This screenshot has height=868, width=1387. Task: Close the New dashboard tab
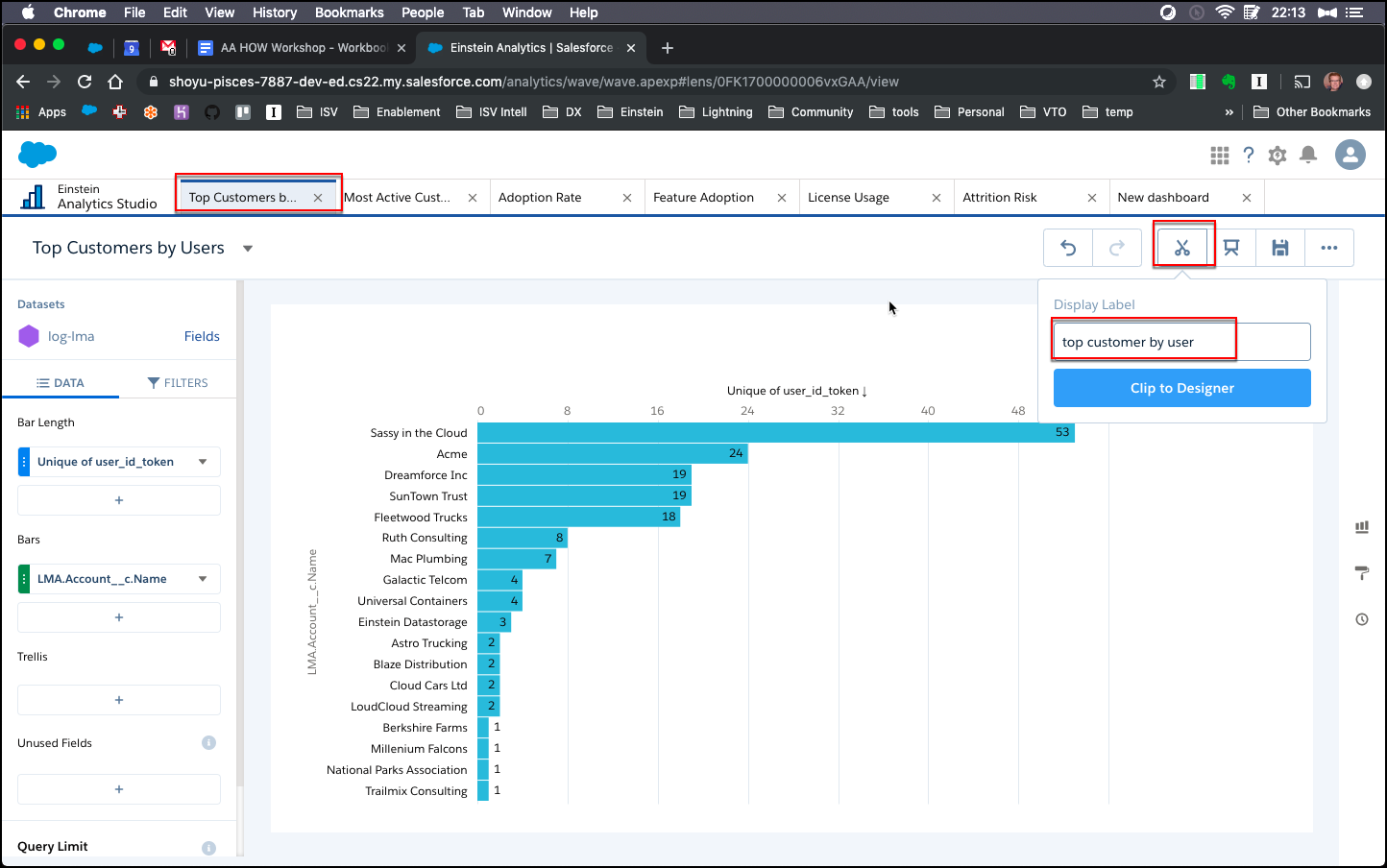coord(1247,198)
